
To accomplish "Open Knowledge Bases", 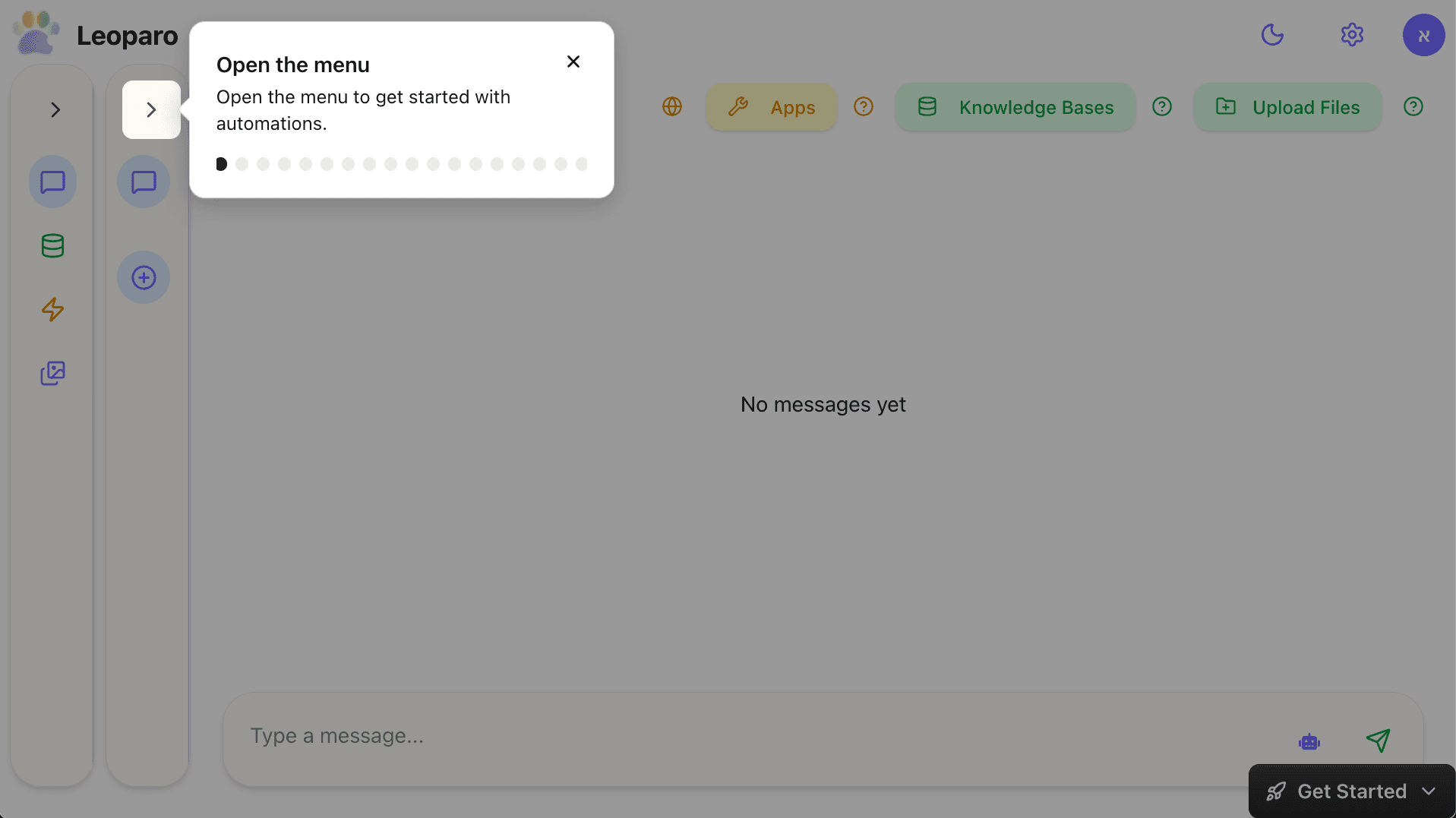I will pyautogui.click(x=1015, y=107).
